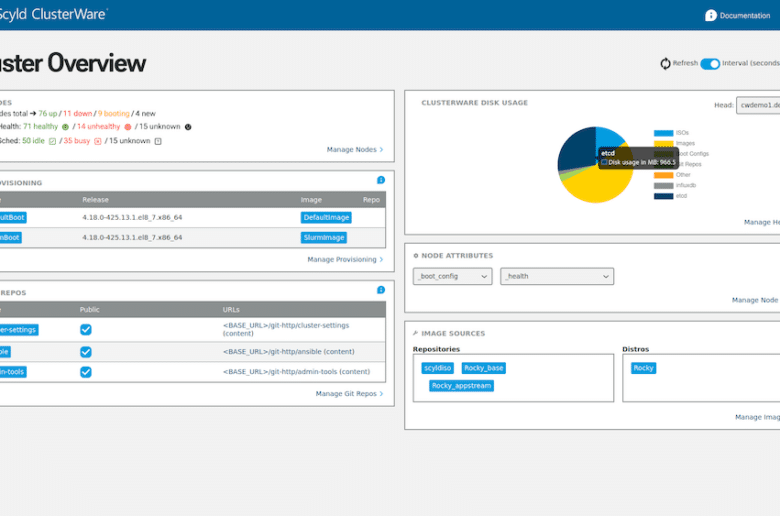Toggle Public checkbox for admin-tools repo

tap(86, 372)
